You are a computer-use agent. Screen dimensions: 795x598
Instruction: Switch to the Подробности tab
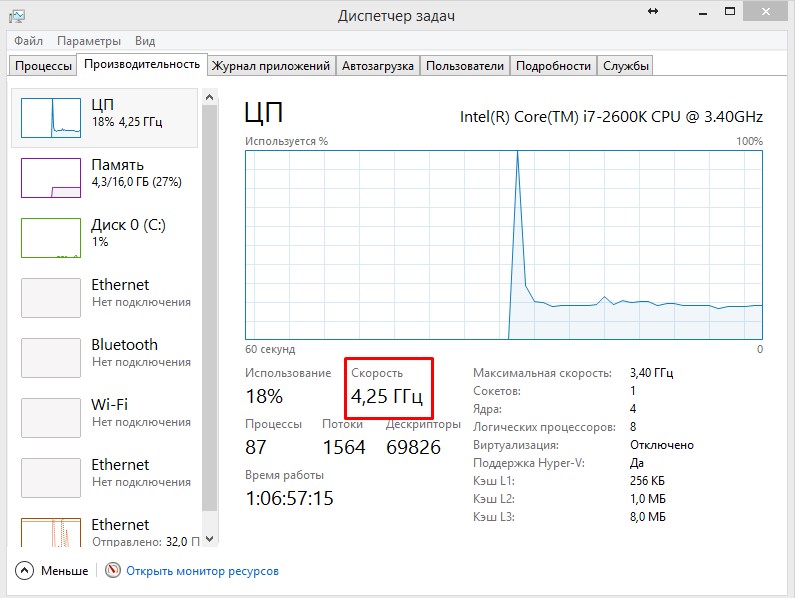pos(553,66)
